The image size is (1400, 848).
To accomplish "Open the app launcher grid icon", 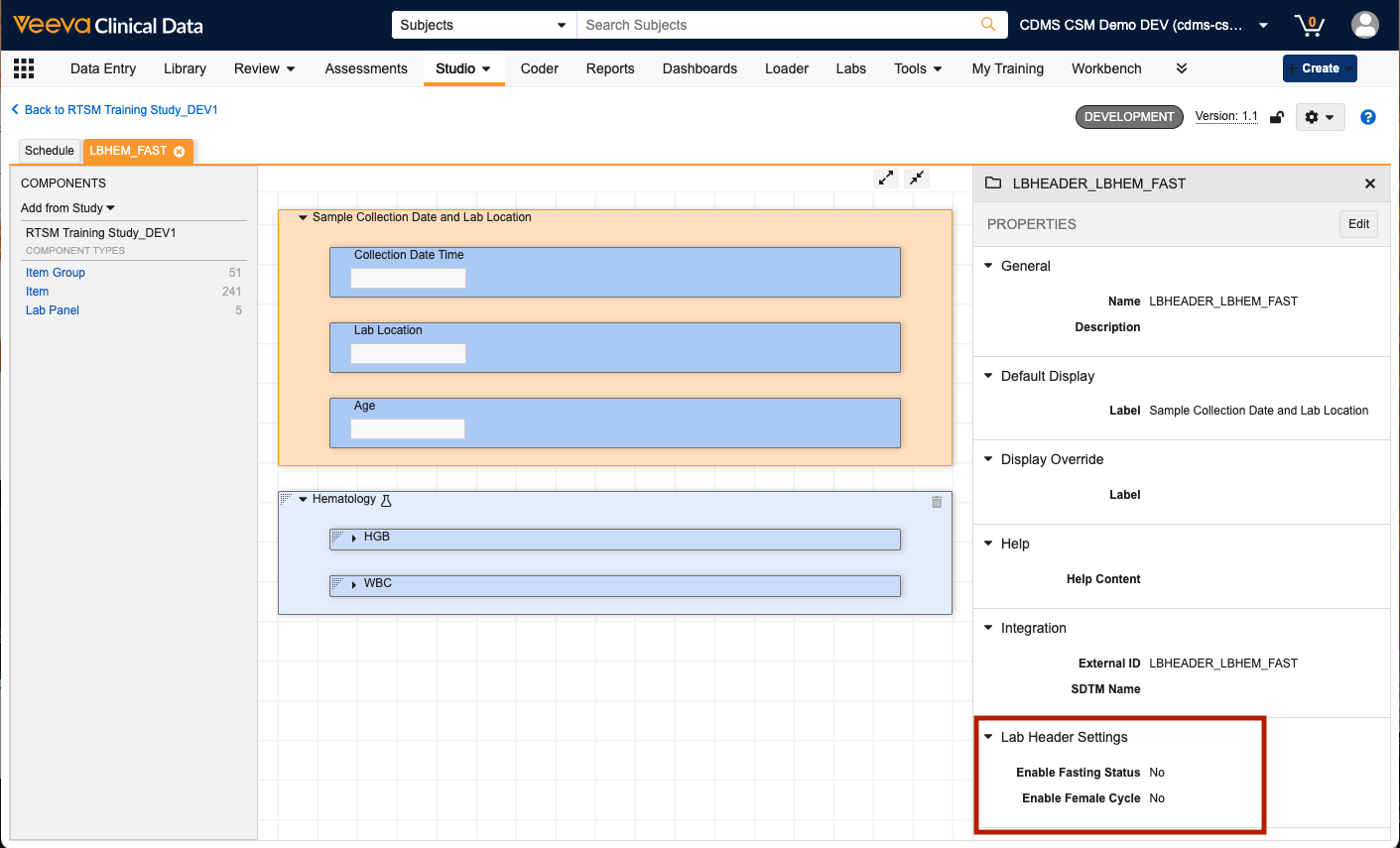I will (24, 68).
